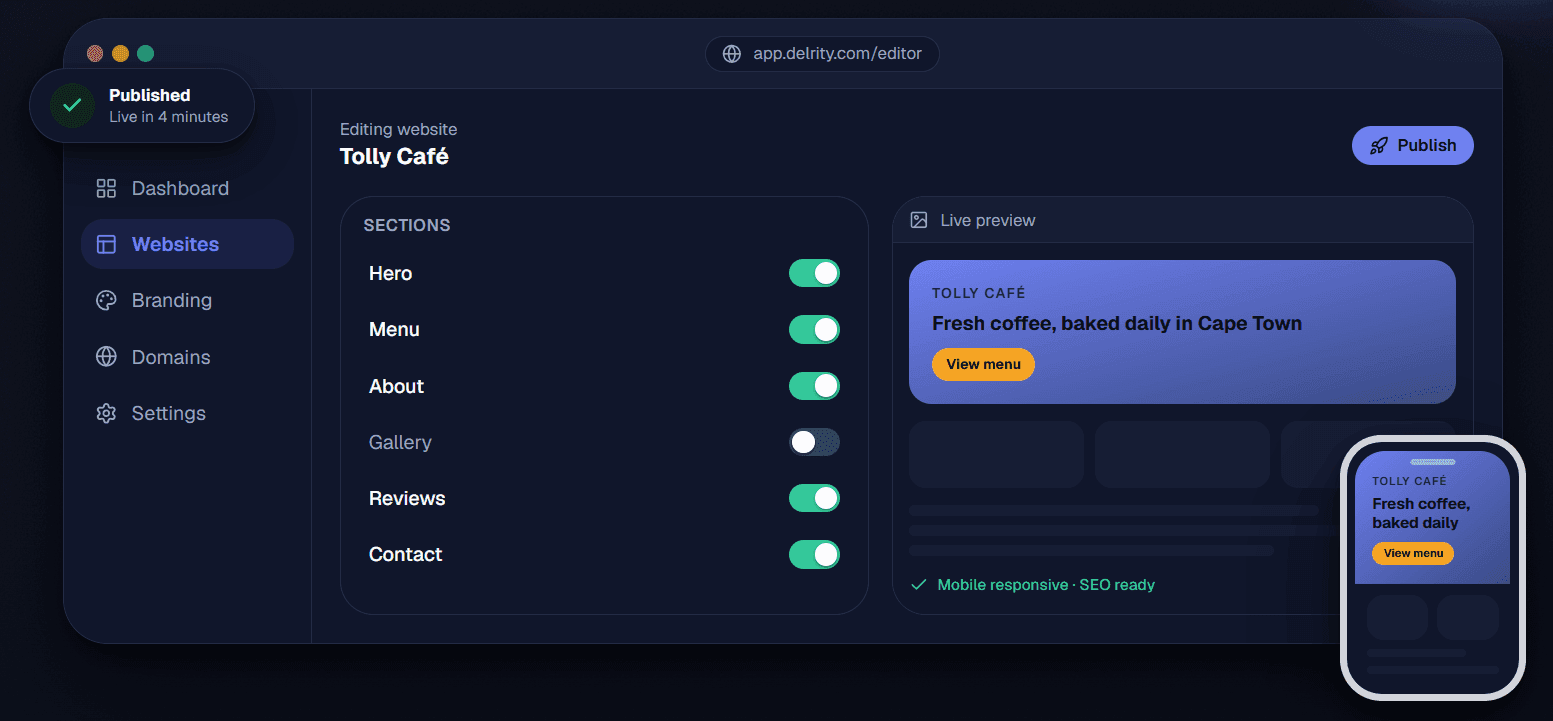The width and height of the screenshot is (1553, 721).
Task: Open Settings in the sidebar
Action: click(187, 413)
